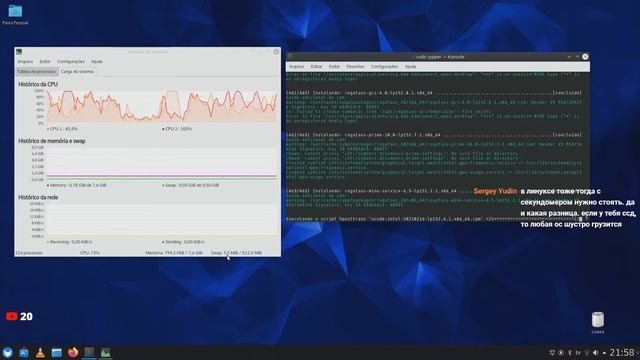Open the openSUSE application launcher
640x360 pixels.
(8, 352)
